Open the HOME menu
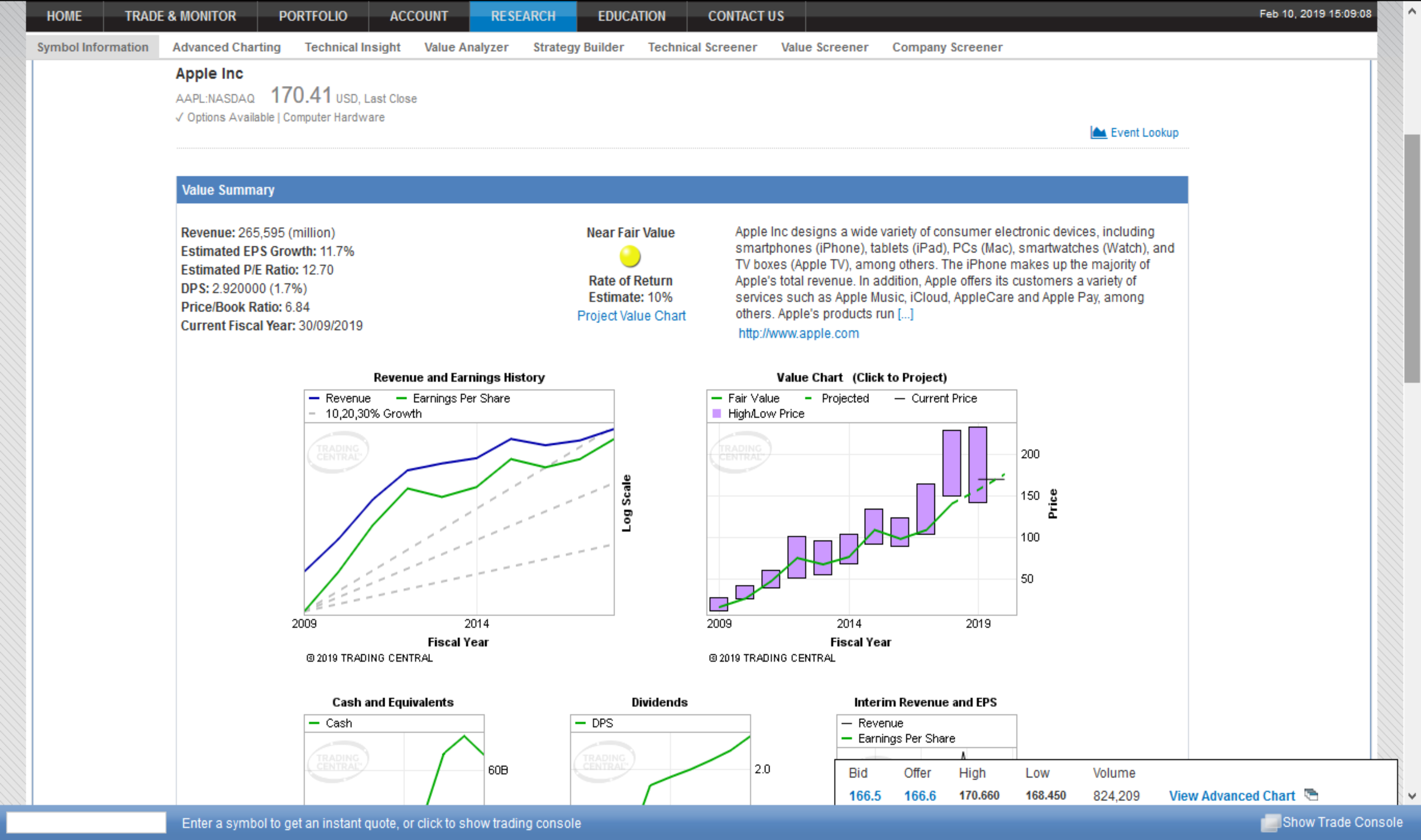This screenshot has height=840, width=1421. [64, 16]
